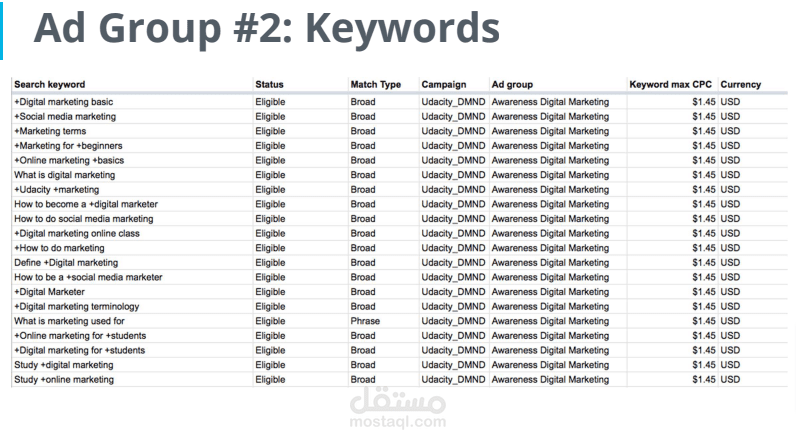The image size is (796, 439).
Task: Select the +Digital marketing basic keyword cell
Action: click(63, 102)
